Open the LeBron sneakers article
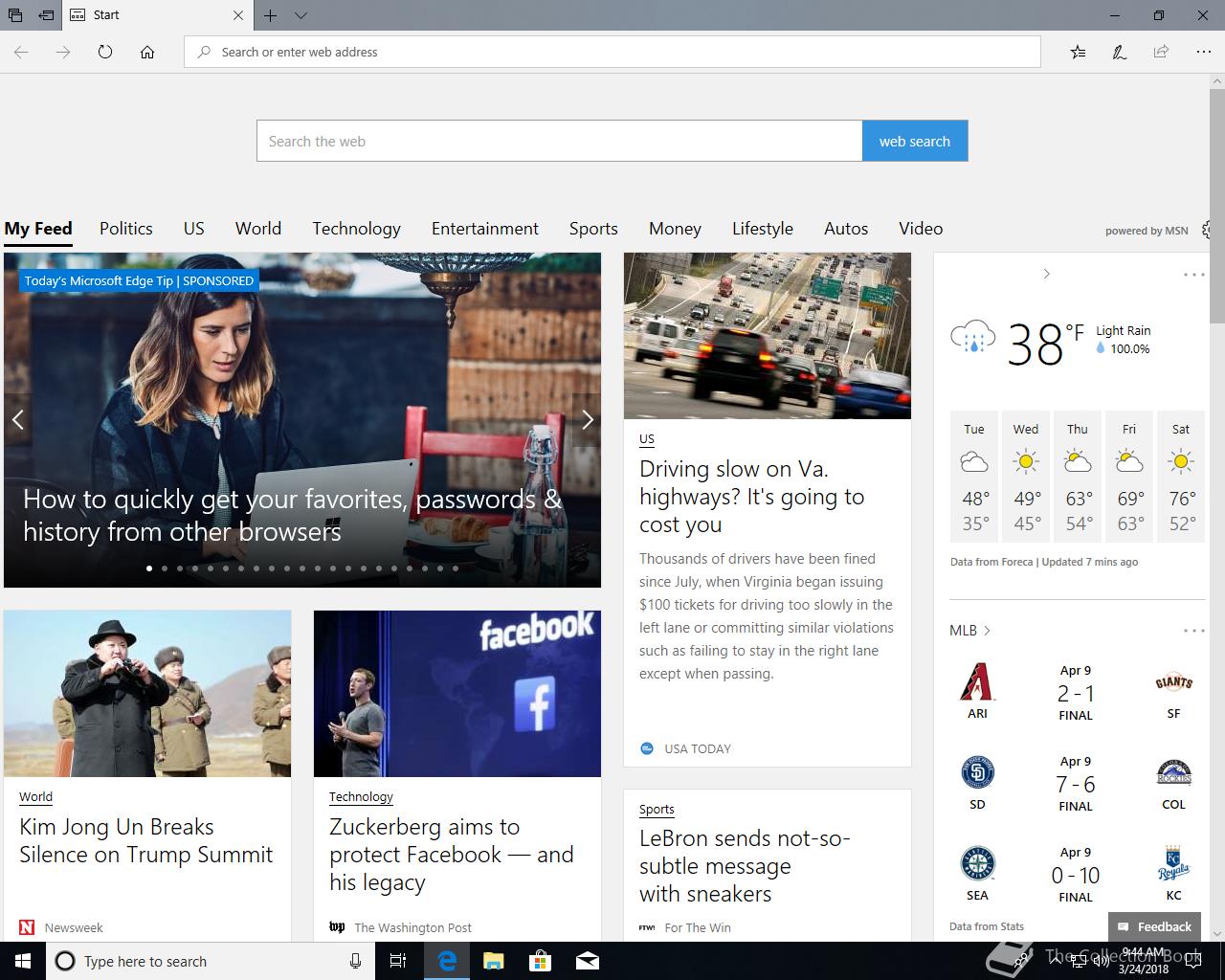The image size is (1225, 980). (x=745, y=866)
